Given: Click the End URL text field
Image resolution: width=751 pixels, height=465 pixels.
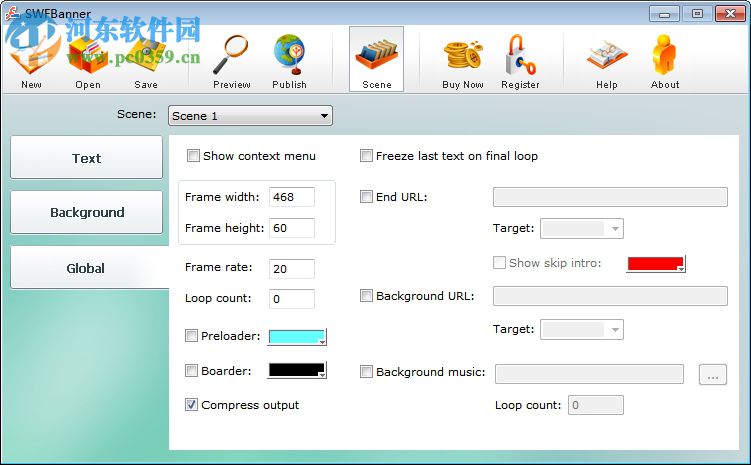Looking at the screenshot, I should (610, 197).
